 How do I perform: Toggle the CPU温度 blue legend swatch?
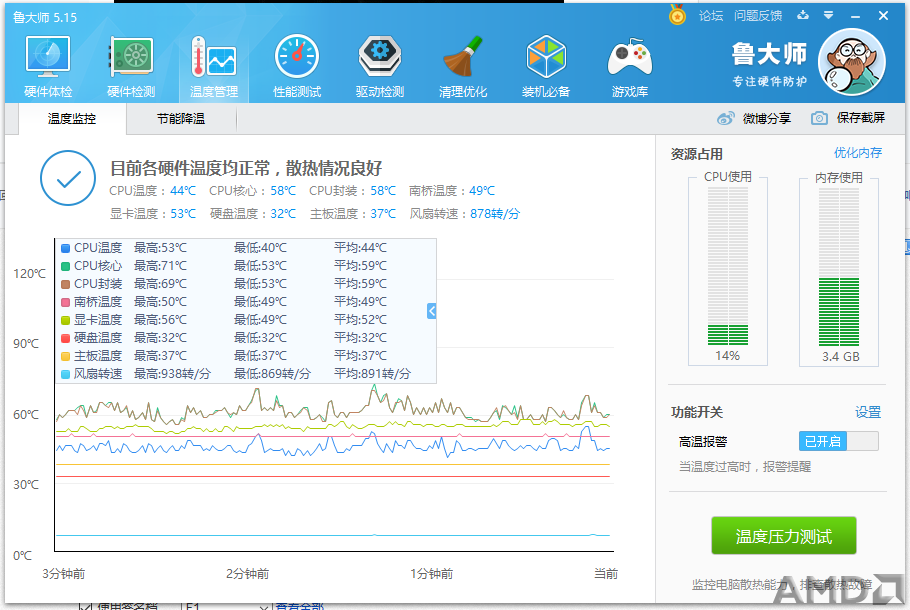pos(66,248)
